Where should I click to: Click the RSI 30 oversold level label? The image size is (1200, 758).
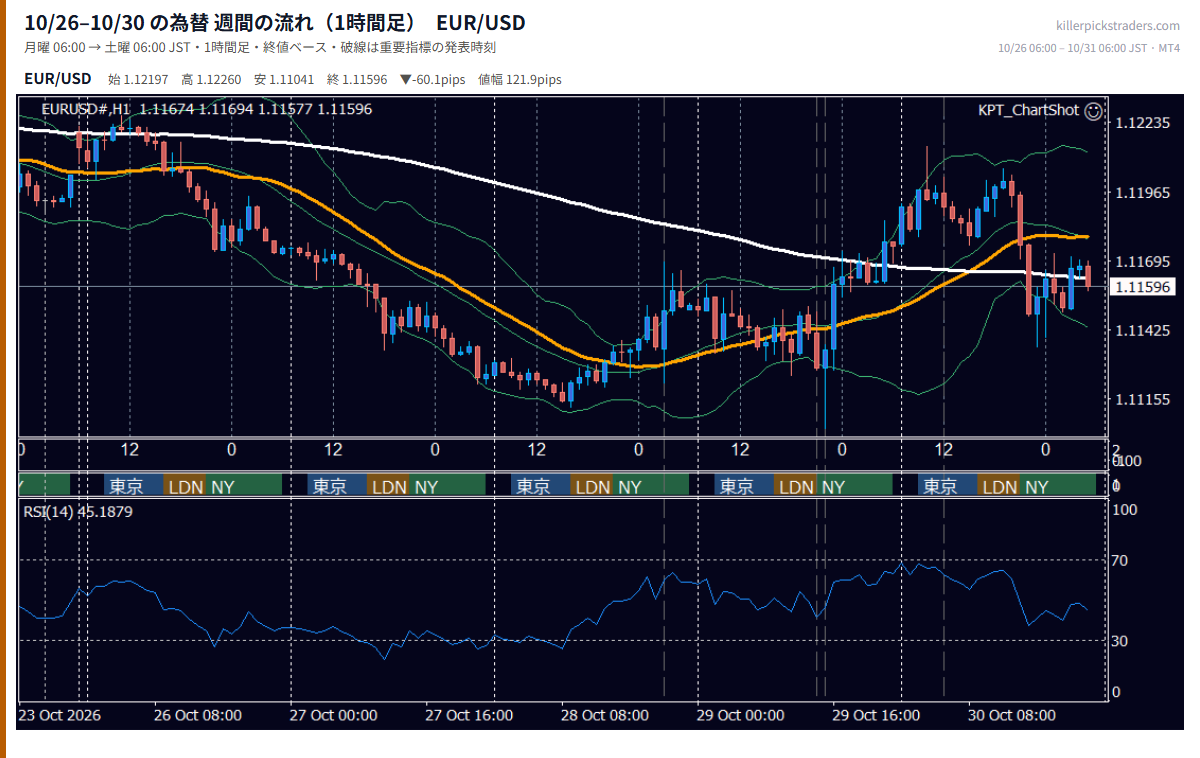pyautogui.click(x=1121, y=640)
